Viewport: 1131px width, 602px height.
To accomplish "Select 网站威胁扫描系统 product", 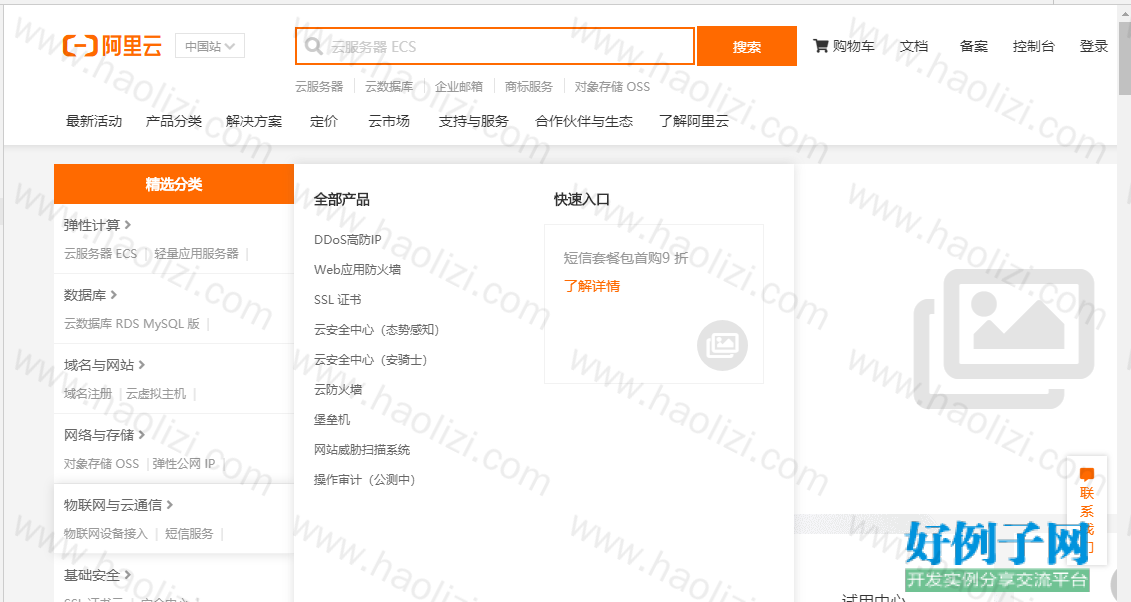I will (x=361, y=450).
